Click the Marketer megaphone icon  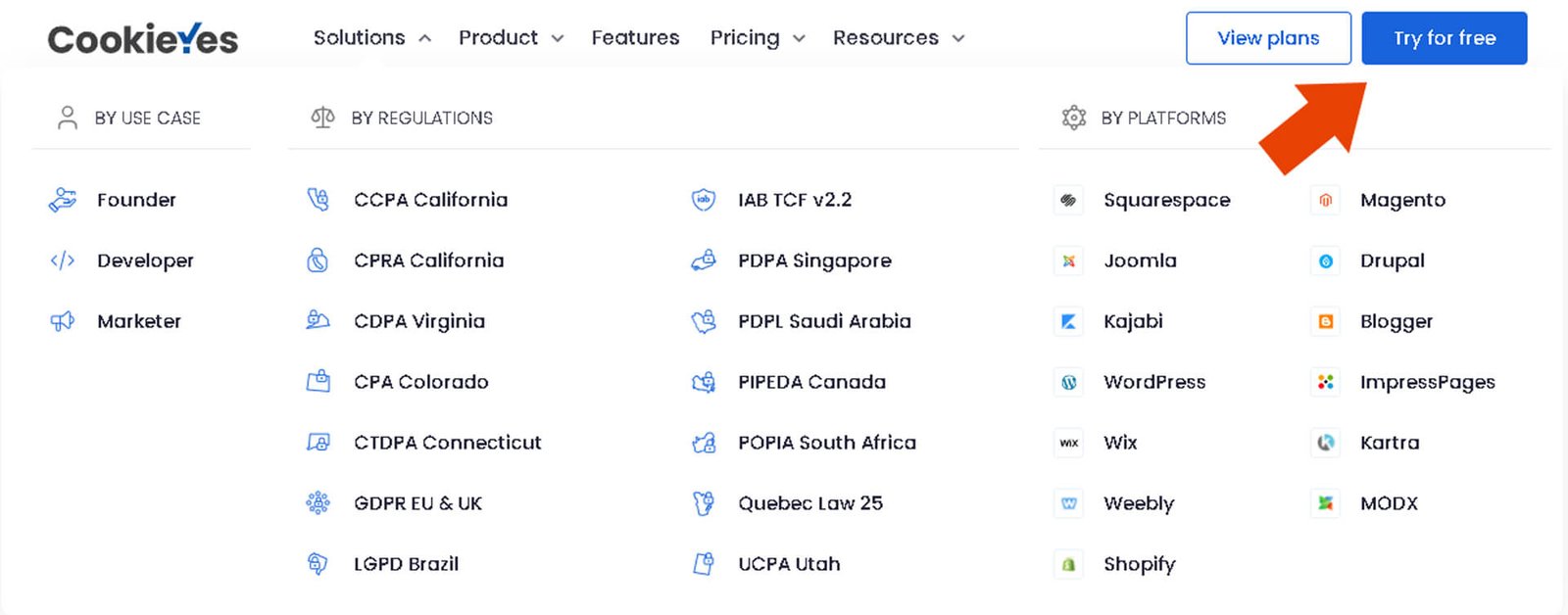[x=63, y=321]
